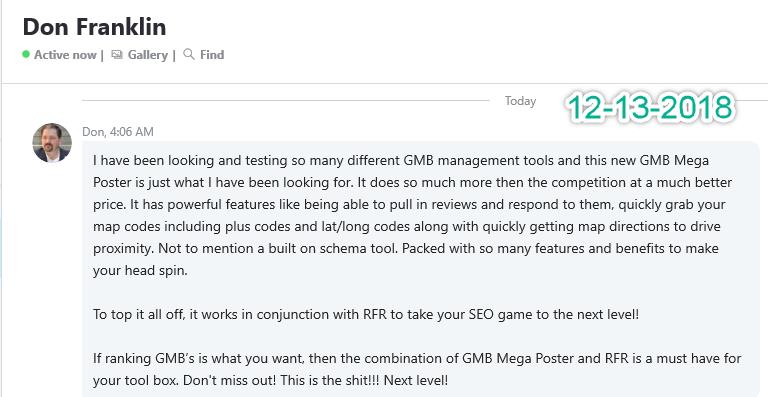Open the Gallery picture icon

pyautogui.click(x=117, y=54)
